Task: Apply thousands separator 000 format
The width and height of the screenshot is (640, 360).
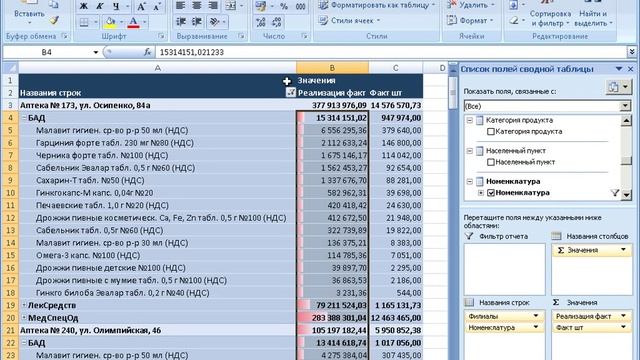Action: click(x=300, y=6)
